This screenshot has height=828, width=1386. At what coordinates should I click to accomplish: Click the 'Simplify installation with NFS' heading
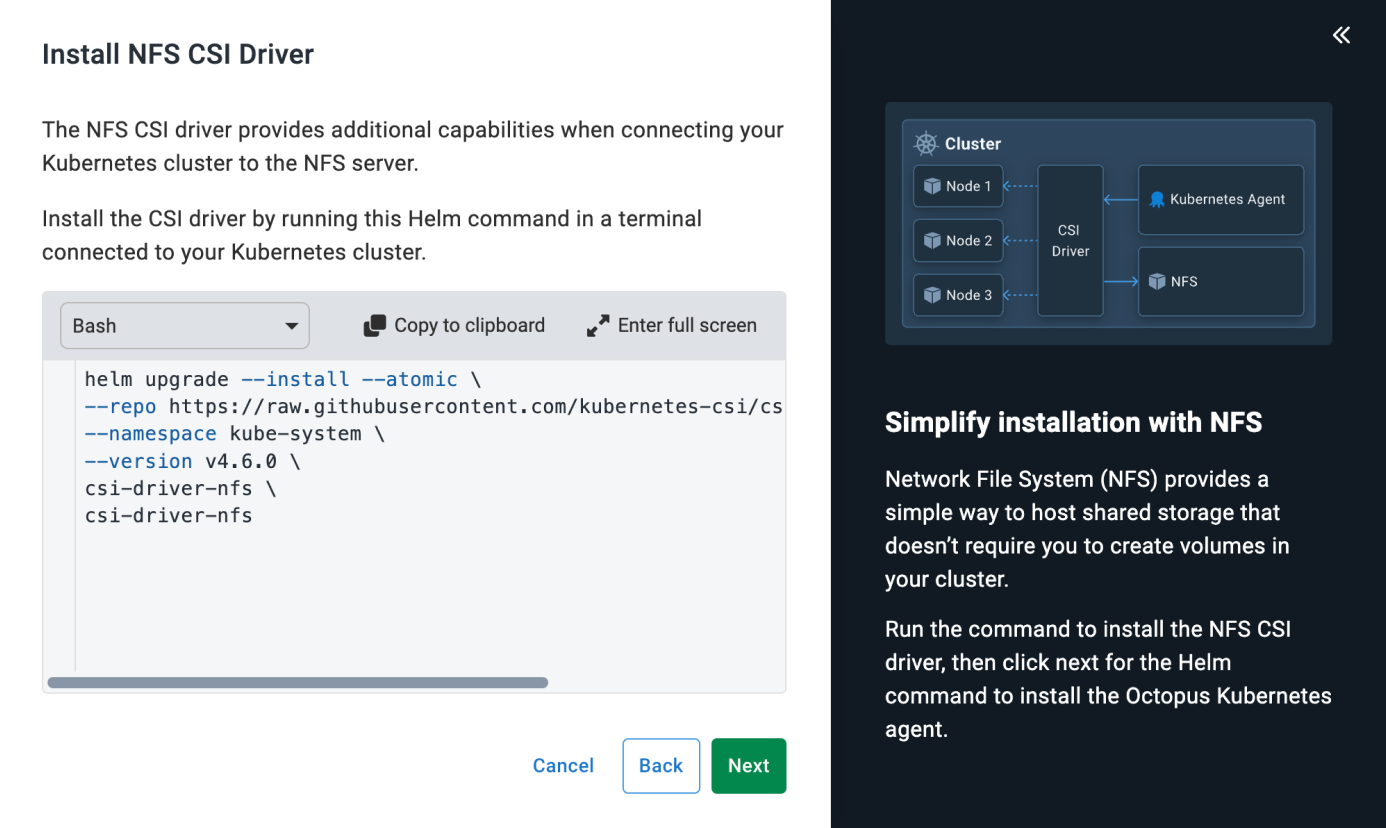[x=1074, y=422]
